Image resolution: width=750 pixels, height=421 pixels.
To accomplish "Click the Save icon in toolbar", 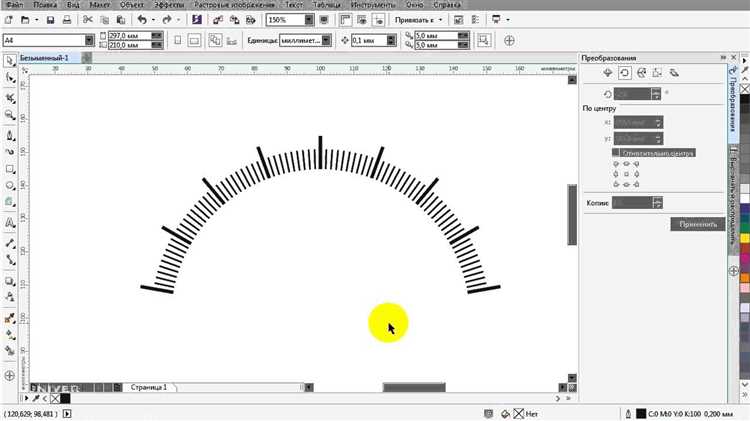I will point(52,19).
